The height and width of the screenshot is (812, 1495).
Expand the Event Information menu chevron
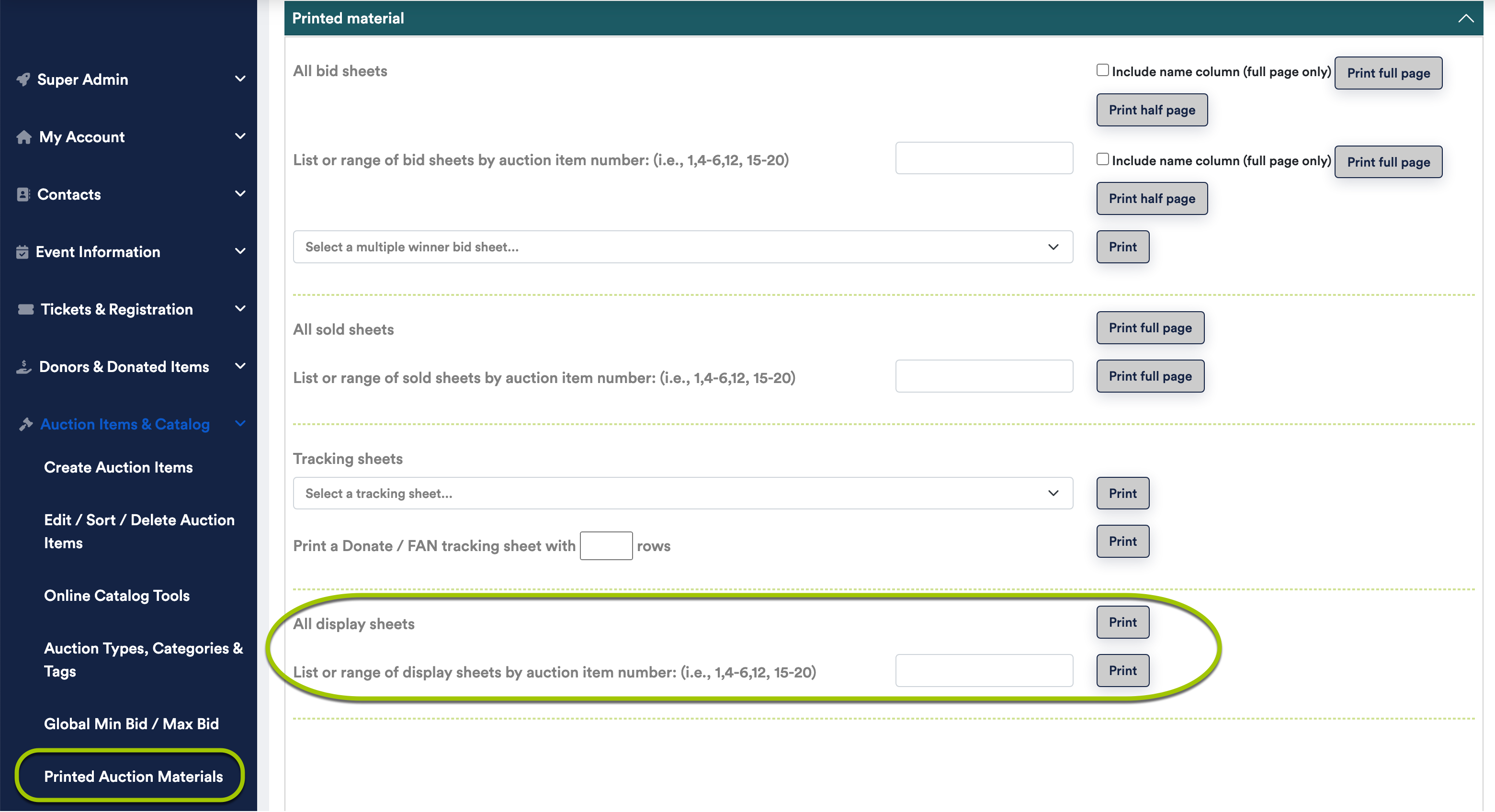[240, 251]
